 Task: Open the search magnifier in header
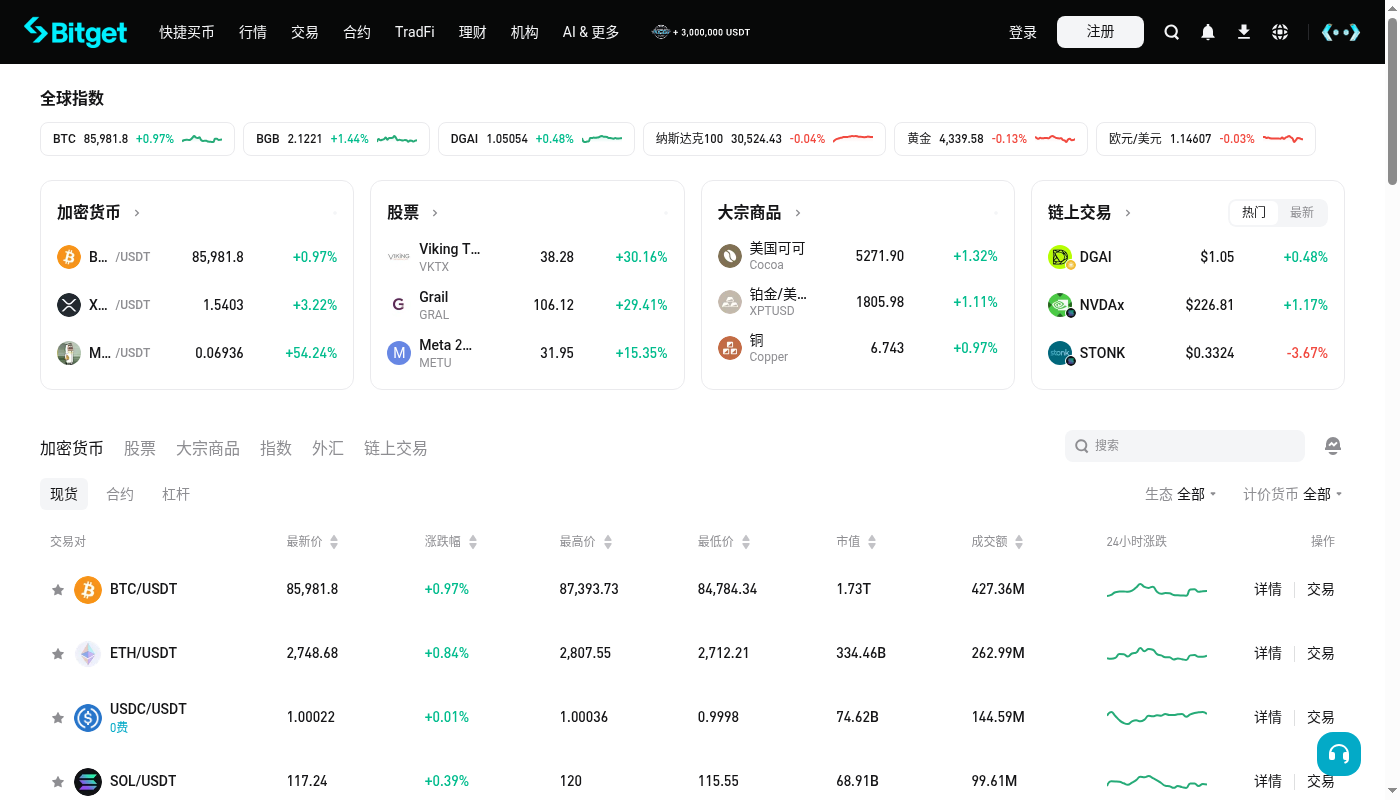pyautogui.click(x=1172, y=32)
